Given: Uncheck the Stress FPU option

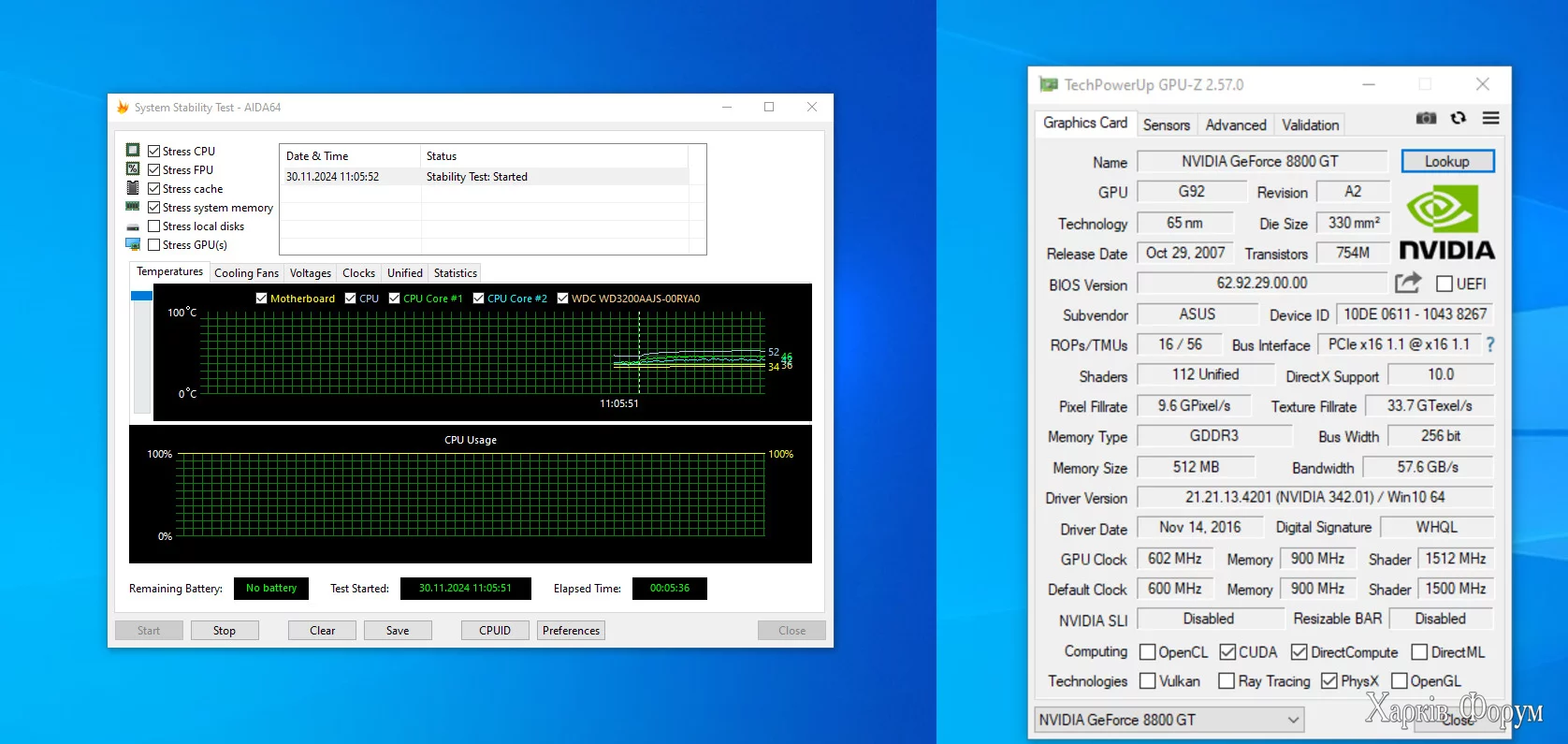Looking at the screenshot, I should (154, 170).
